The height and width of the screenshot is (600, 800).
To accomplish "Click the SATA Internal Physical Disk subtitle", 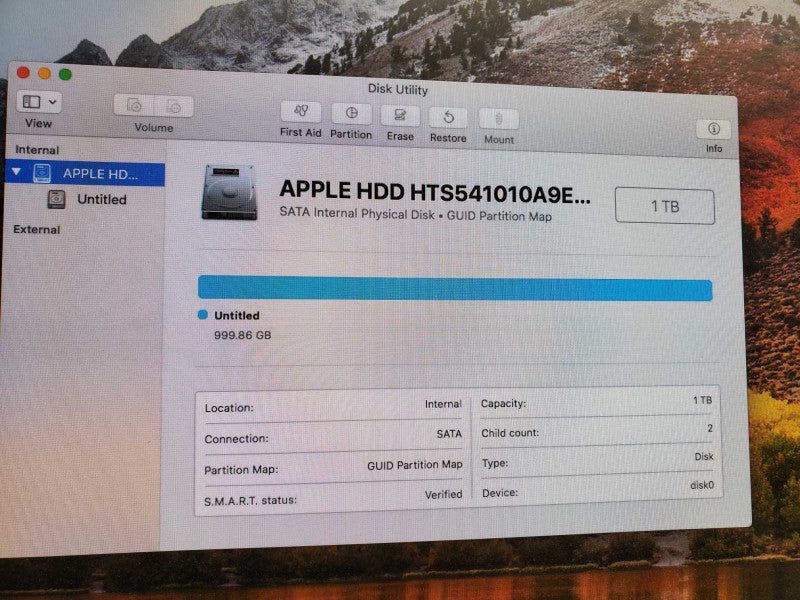I will 416,215.
